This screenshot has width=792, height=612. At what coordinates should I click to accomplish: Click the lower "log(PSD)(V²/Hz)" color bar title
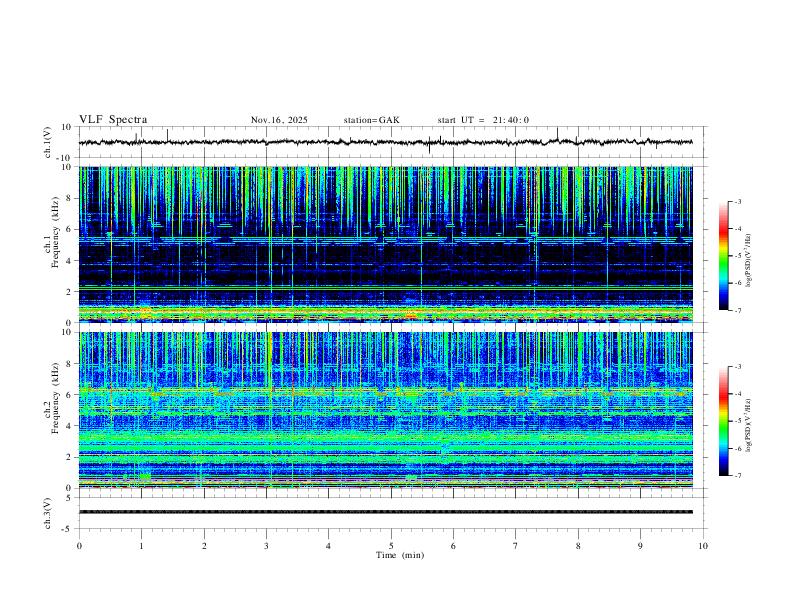point(749,425)
